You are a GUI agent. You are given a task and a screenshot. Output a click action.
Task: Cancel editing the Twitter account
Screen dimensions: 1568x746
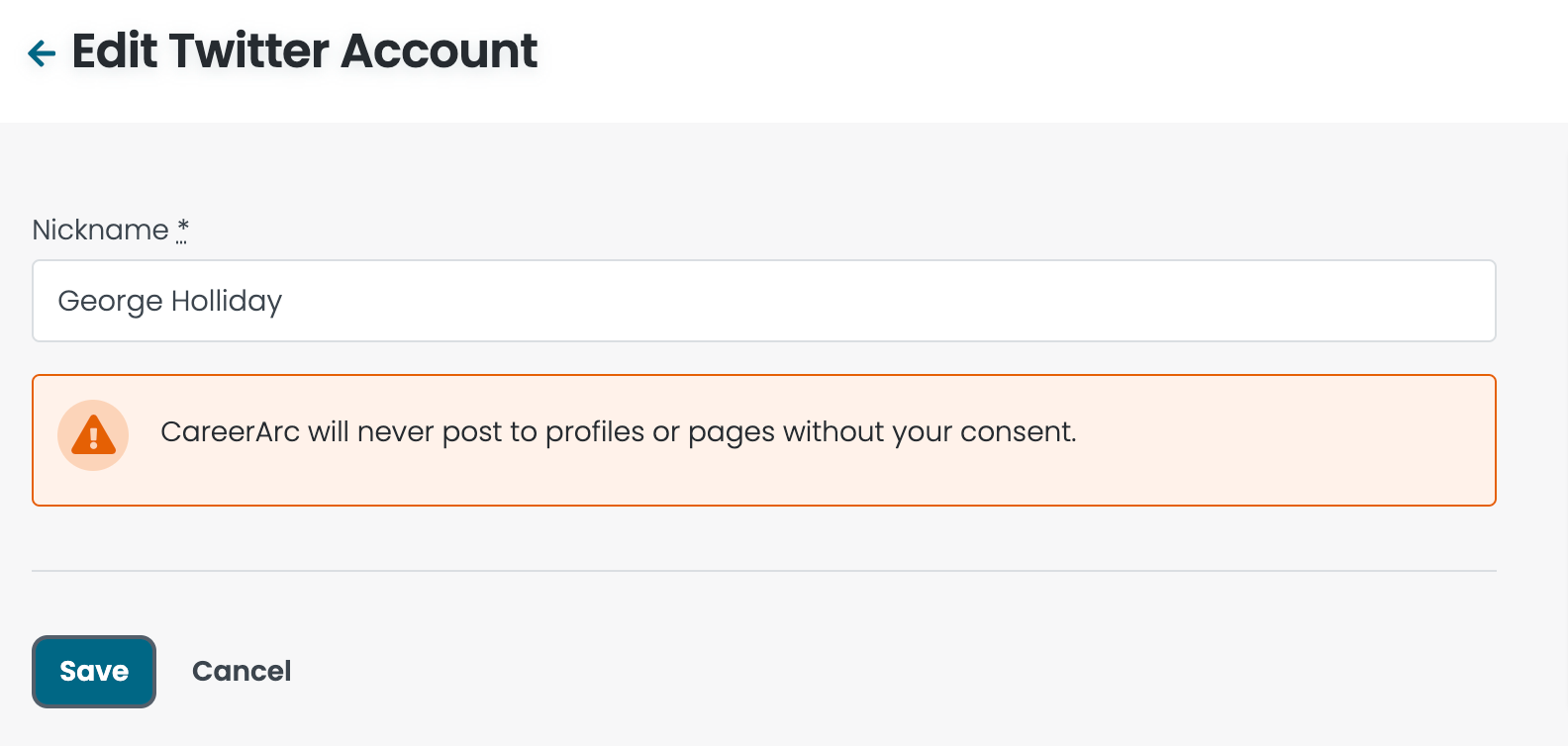tap(242, 672)
